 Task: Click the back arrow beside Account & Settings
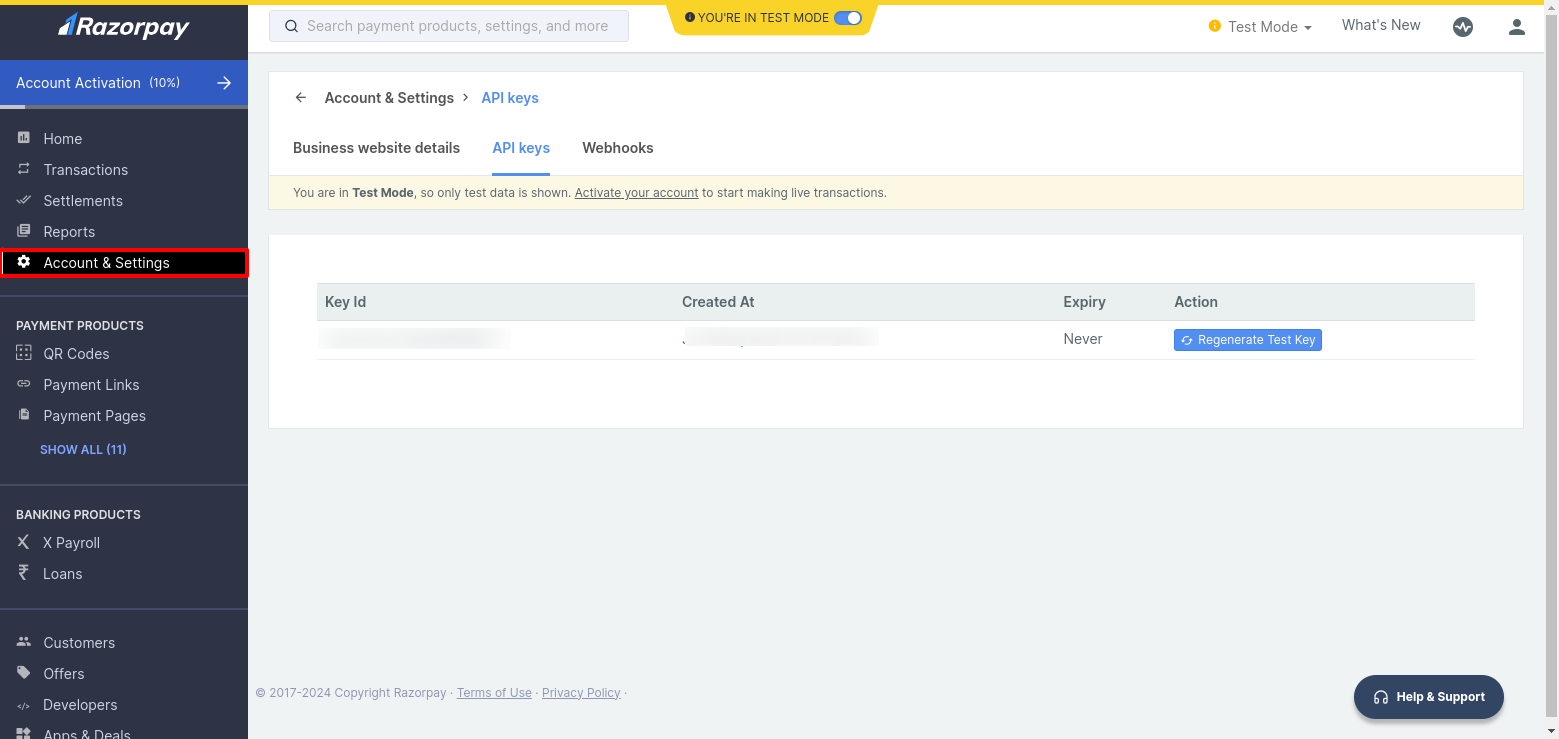click(301, 98)
